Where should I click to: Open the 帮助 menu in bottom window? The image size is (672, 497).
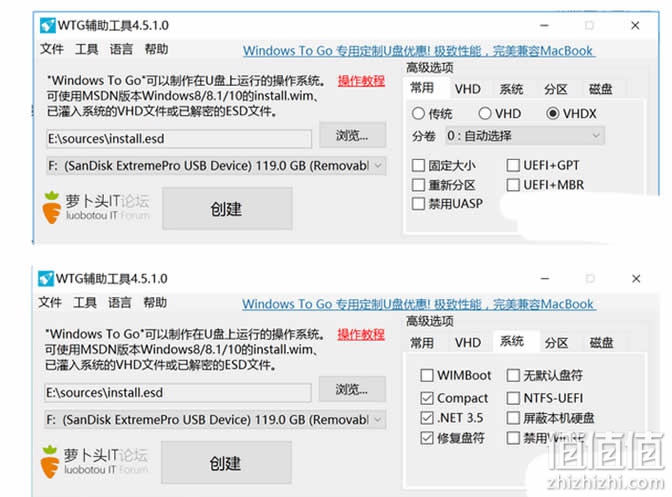pyautogui.click(x=155, y=302)
